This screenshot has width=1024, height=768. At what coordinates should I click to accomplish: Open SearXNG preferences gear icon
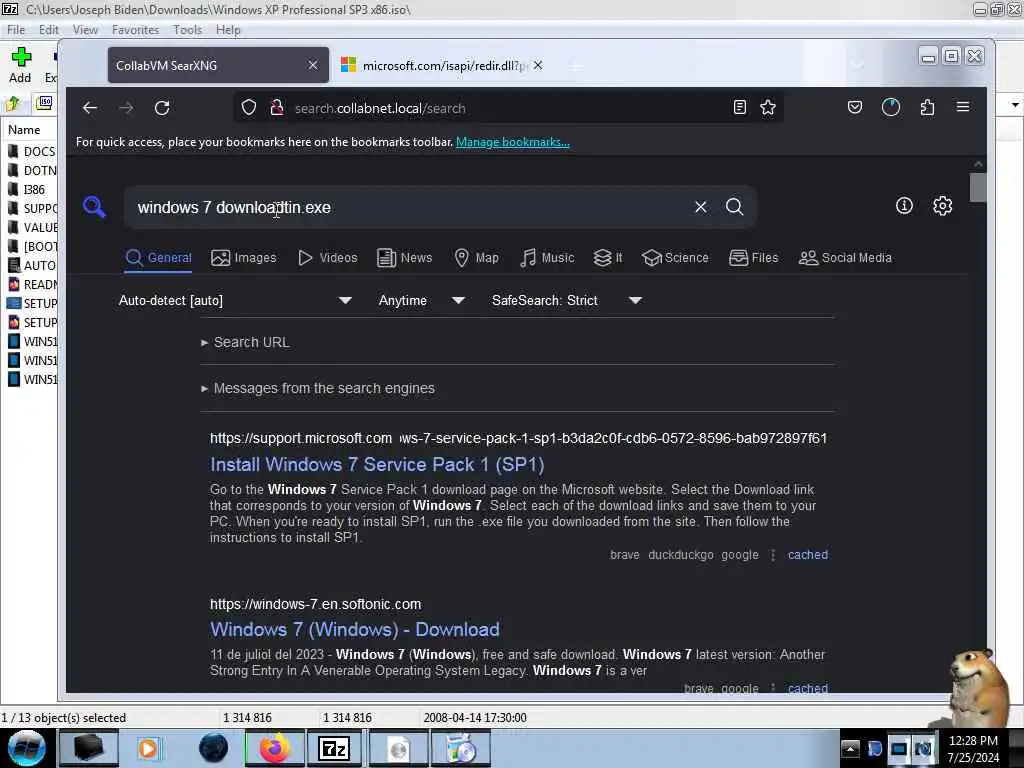942,206
